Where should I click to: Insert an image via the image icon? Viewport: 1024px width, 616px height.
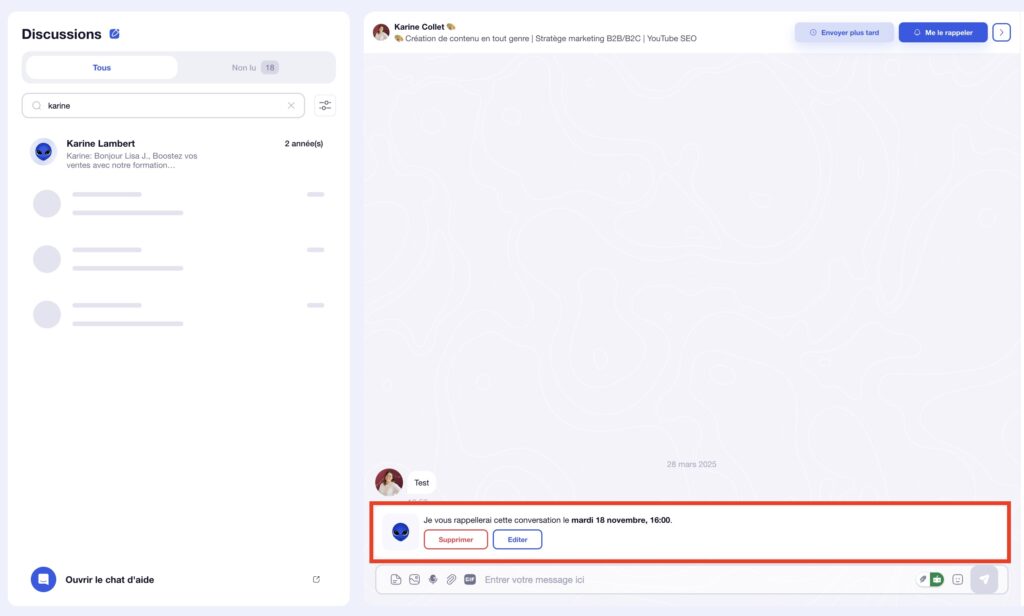click(x=412, y=579)
